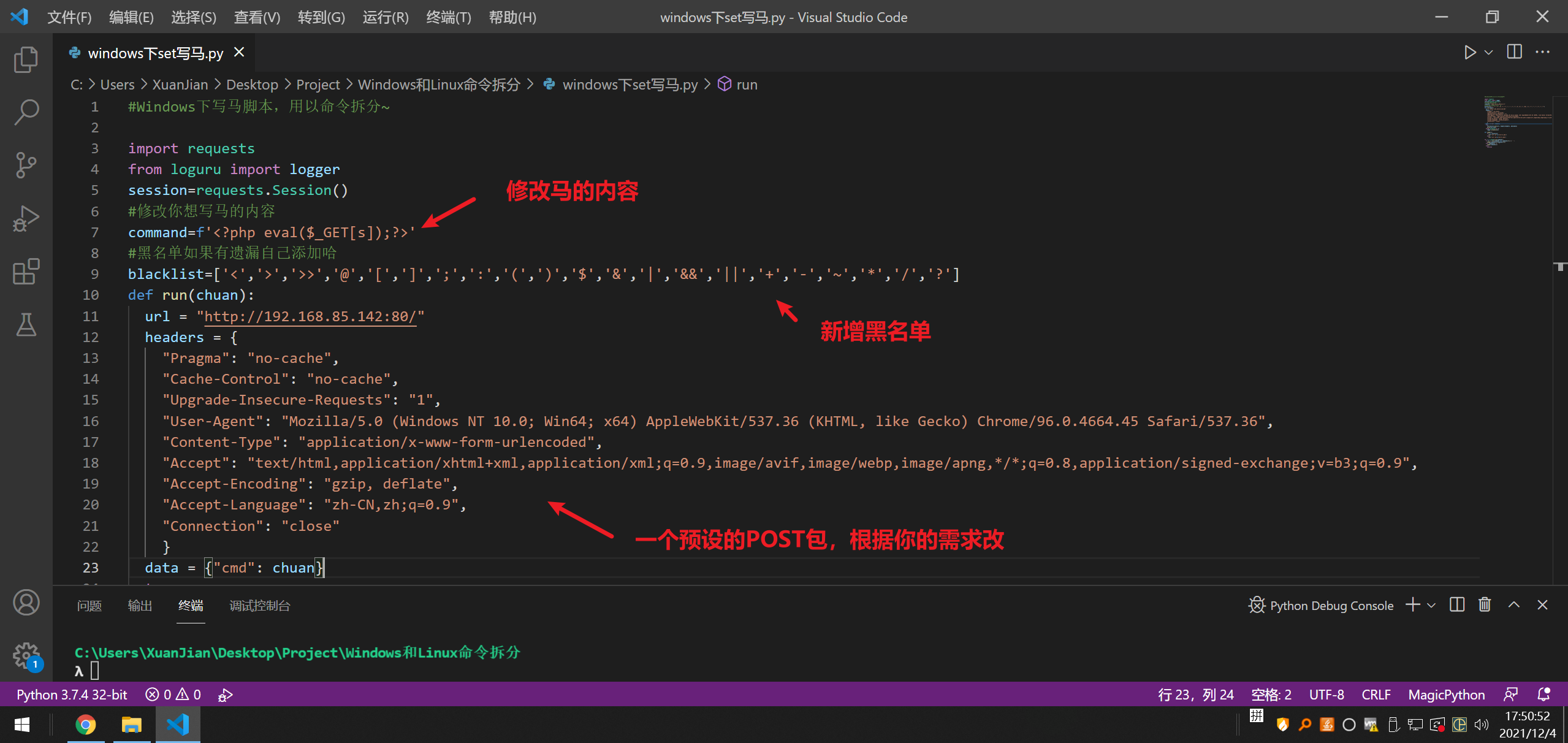Open the 终端(T) menu
This screenshot has width=1568, height=743.
[449, 17]
